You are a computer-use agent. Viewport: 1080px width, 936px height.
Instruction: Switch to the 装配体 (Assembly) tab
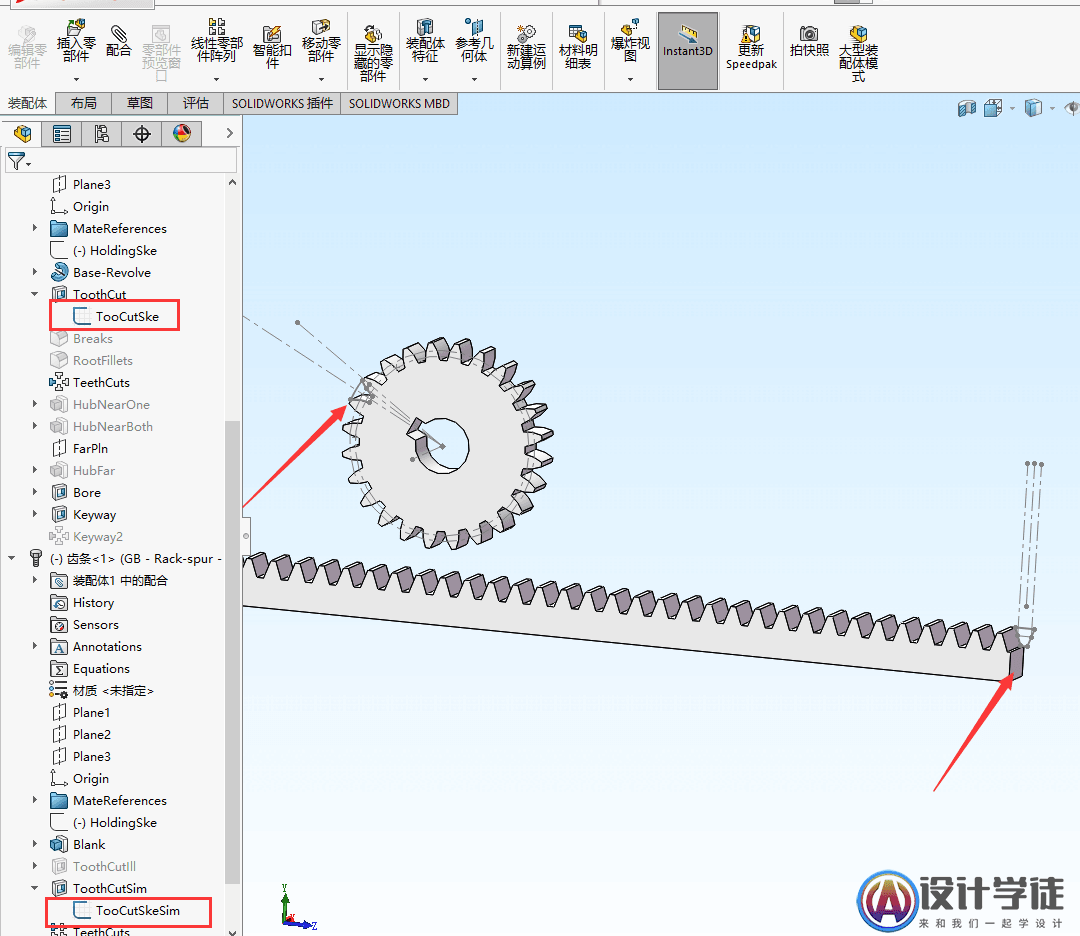click(x=28, y=103)
